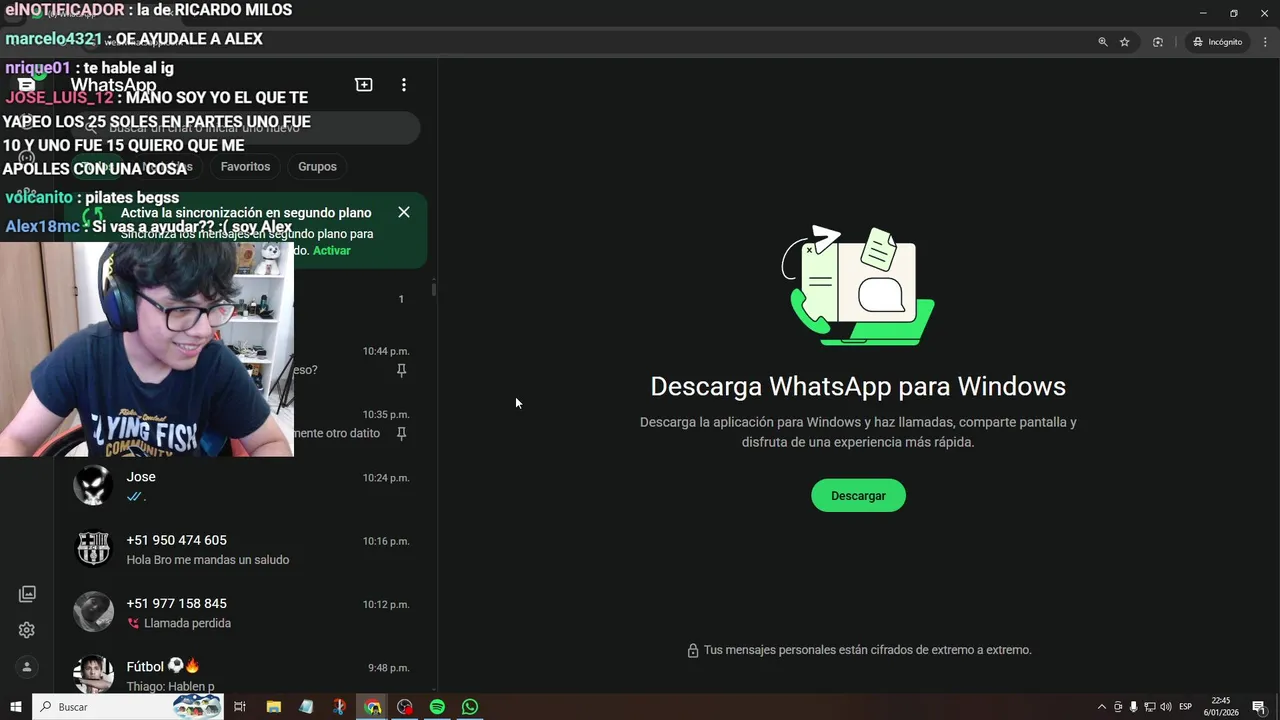Viewport: 1280px width, 720px height.
Task: Open the WhatsApp three-dot menu
Action: (x=404, y=85)
